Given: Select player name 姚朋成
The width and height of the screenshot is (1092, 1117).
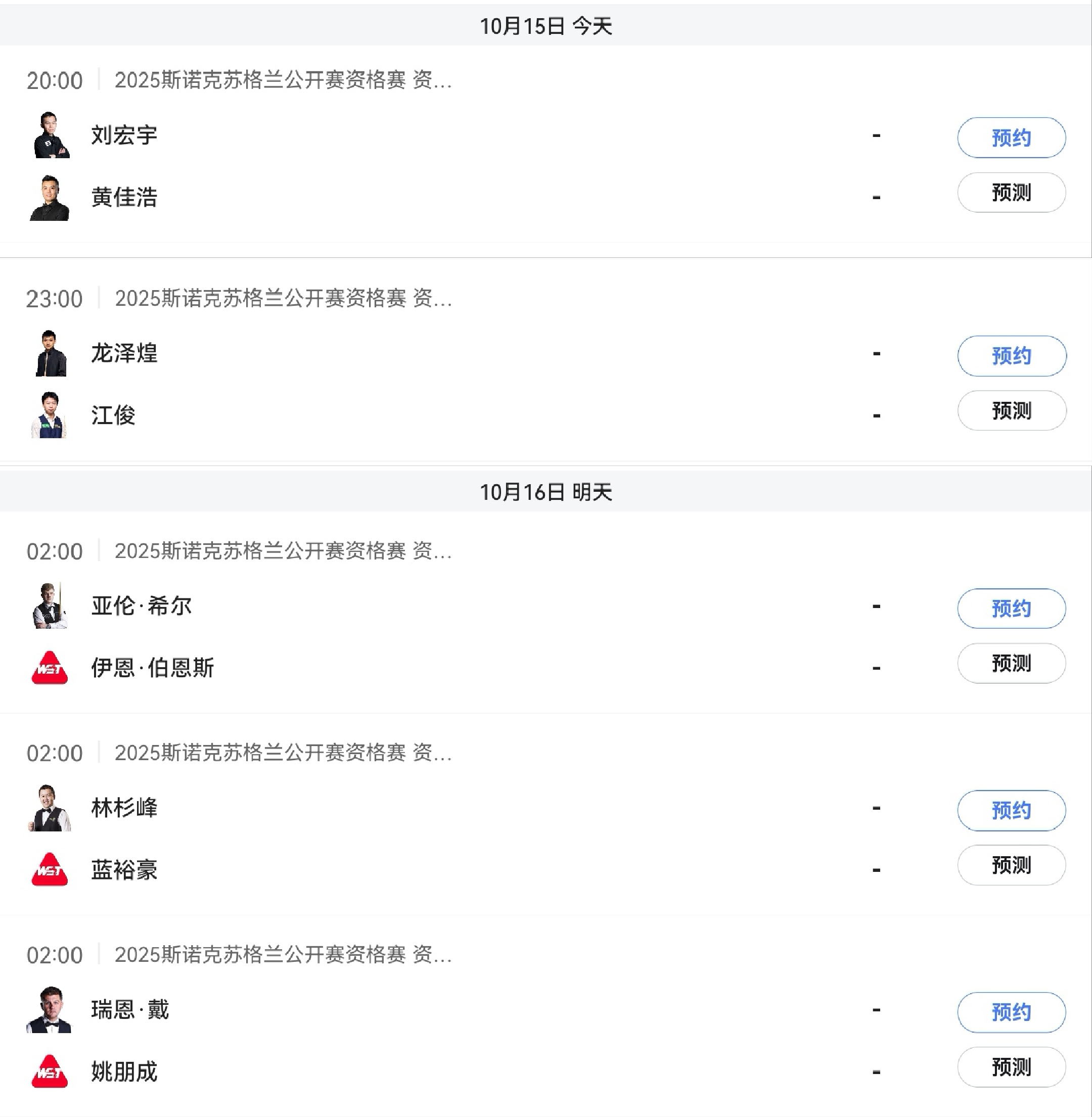Looking at the screenshot, I should pyautogui.click(x=124, y=1072).
